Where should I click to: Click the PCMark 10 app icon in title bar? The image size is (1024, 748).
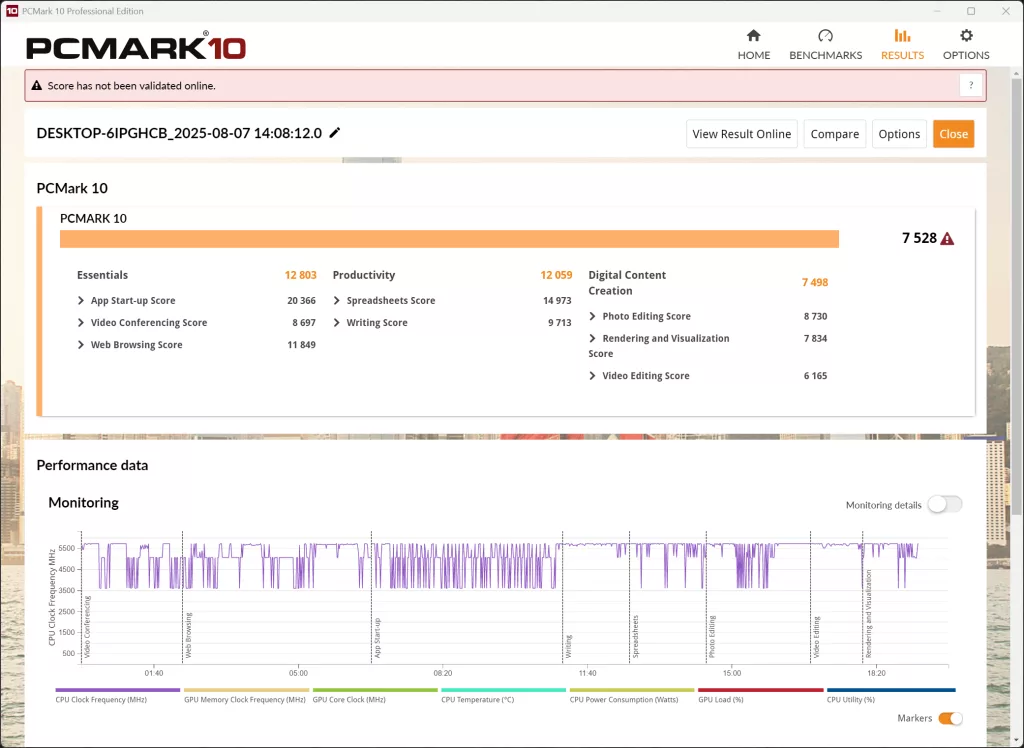coord(11,10)
